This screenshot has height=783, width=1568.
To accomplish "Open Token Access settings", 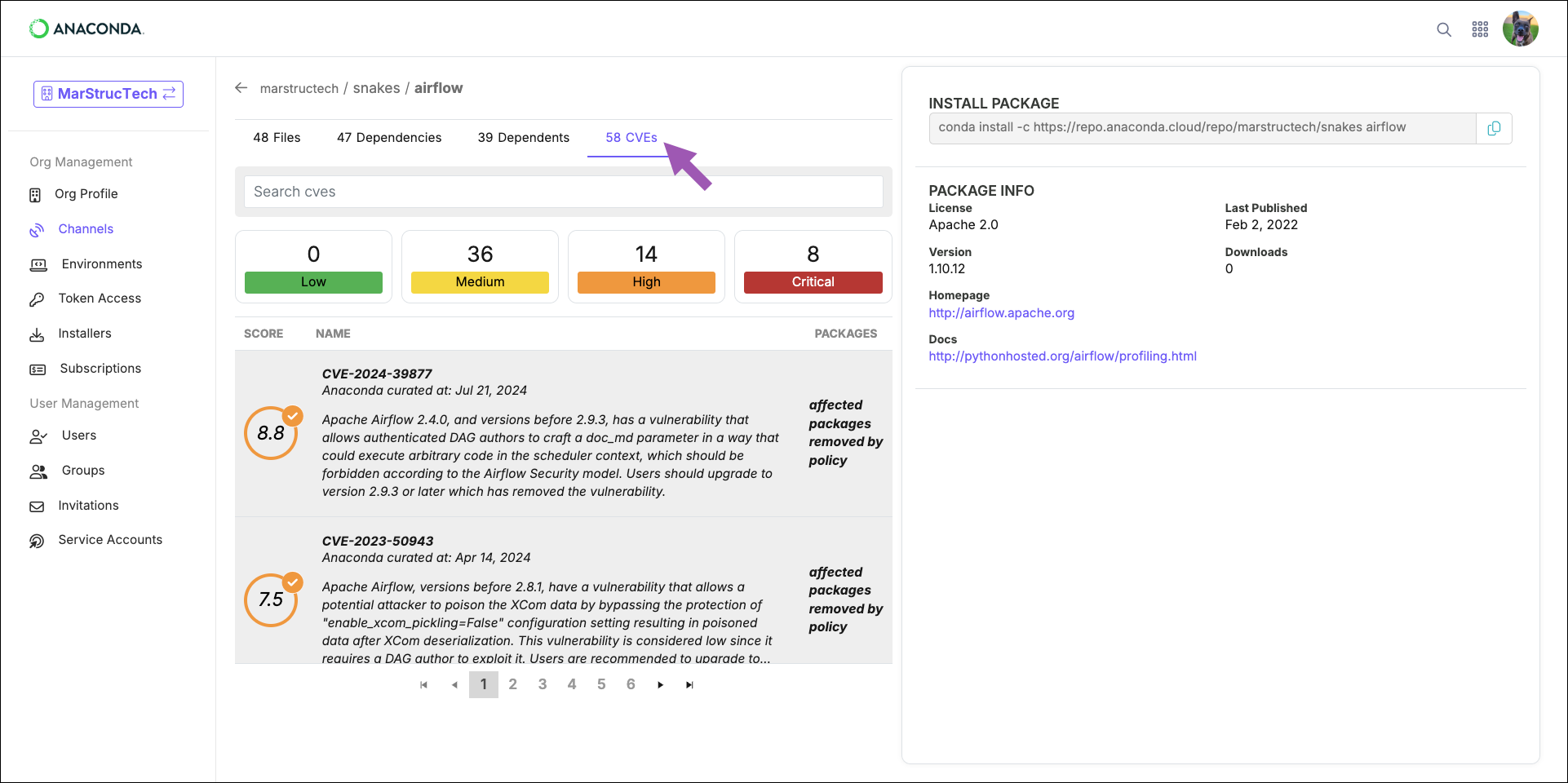I will [x=100, y=299].
